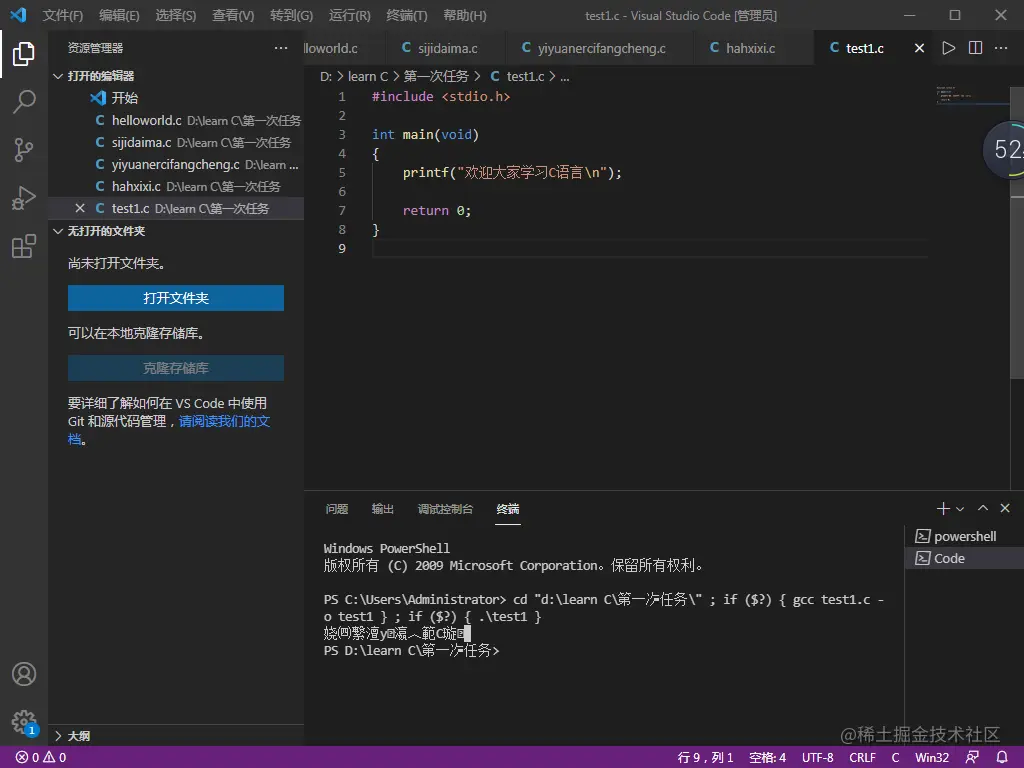Open the 帮助(H) menu
1024x768 pixels.
pos(465,15)
